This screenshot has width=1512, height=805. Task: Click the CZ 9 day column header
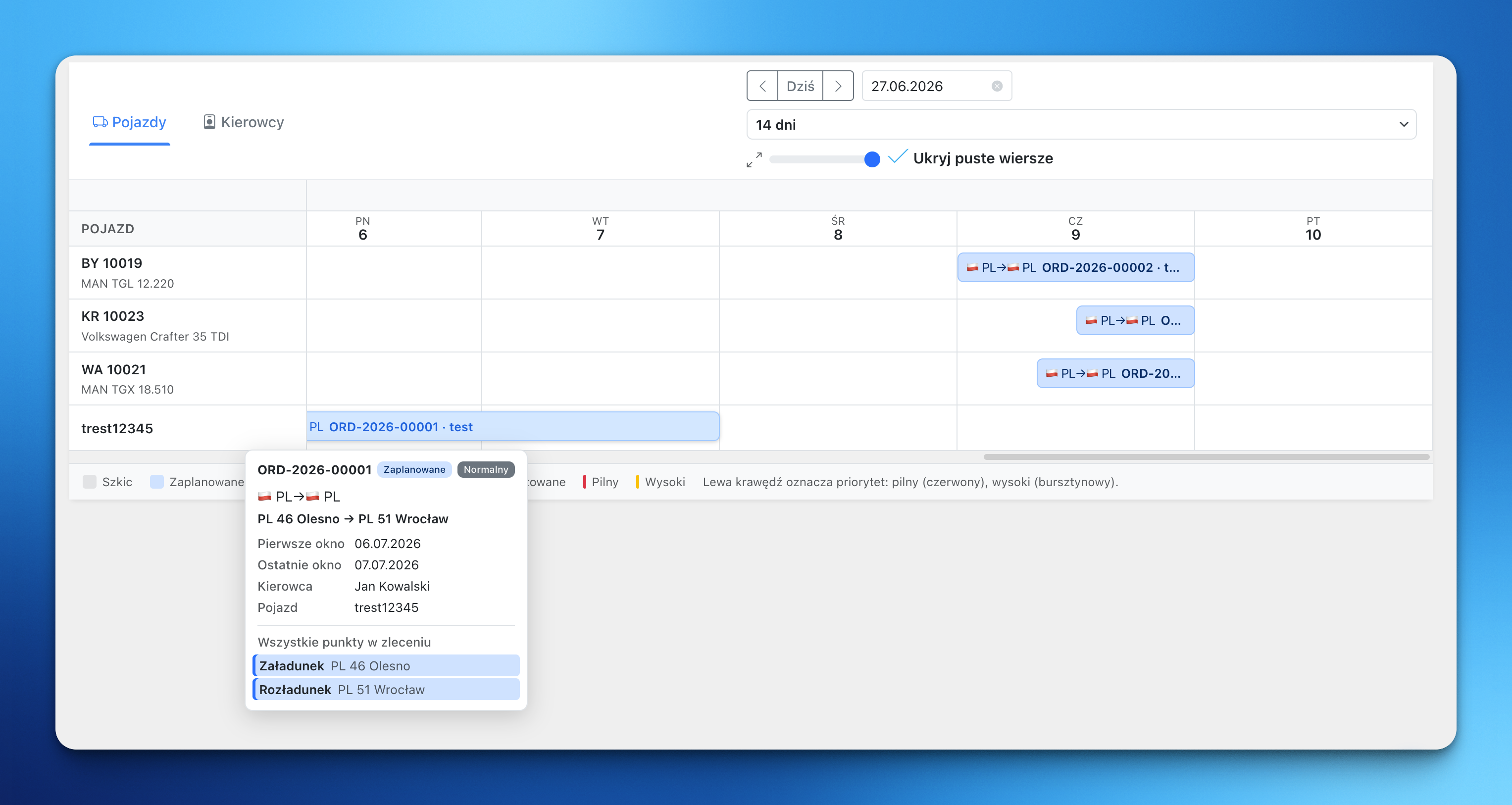tap(1075, 229)
